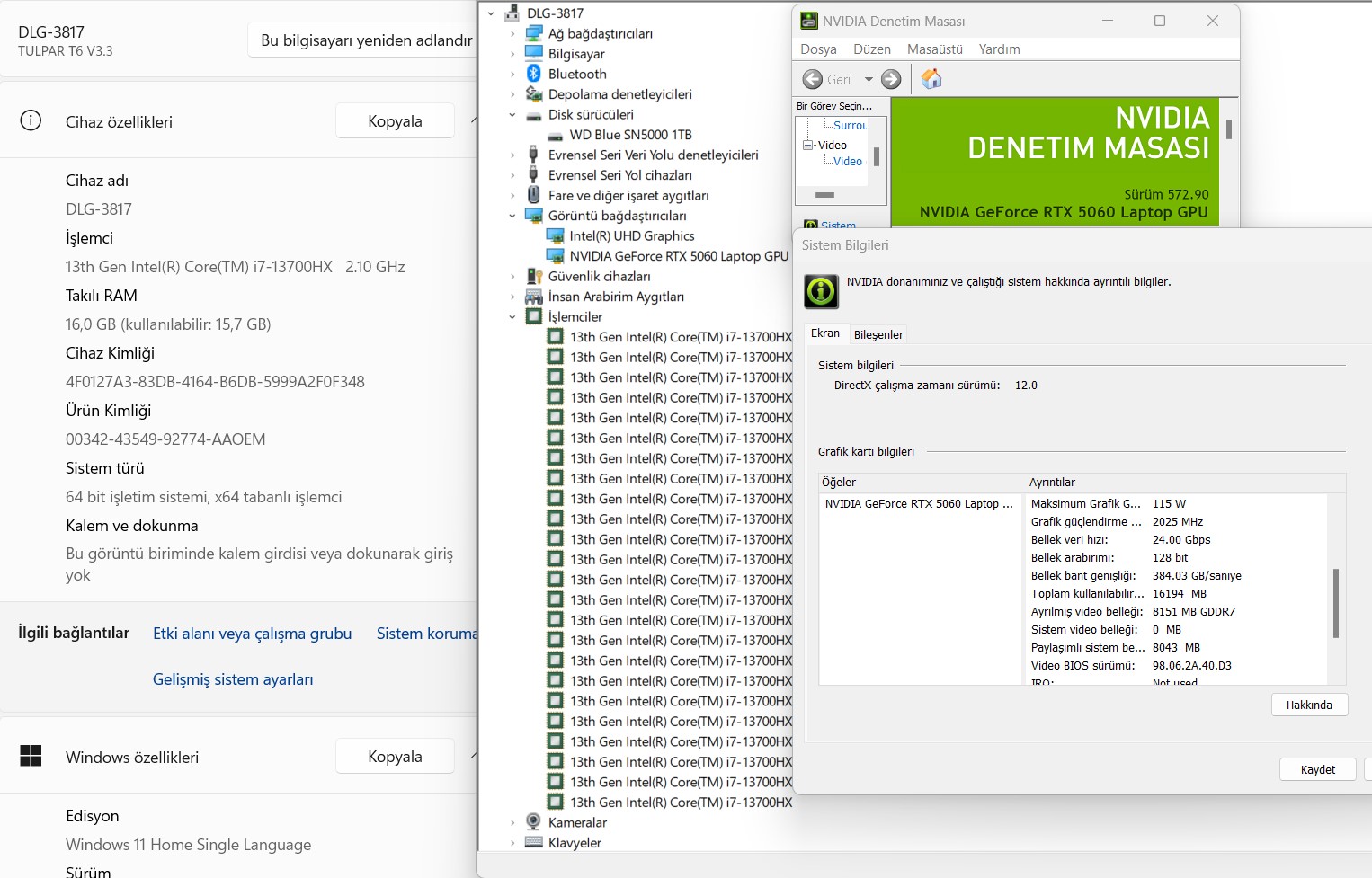The height and width of the screenshot is (878, 1372).
Task: Click the NVIDIA Control Panel Home icon
Action: tap(931, 79)
